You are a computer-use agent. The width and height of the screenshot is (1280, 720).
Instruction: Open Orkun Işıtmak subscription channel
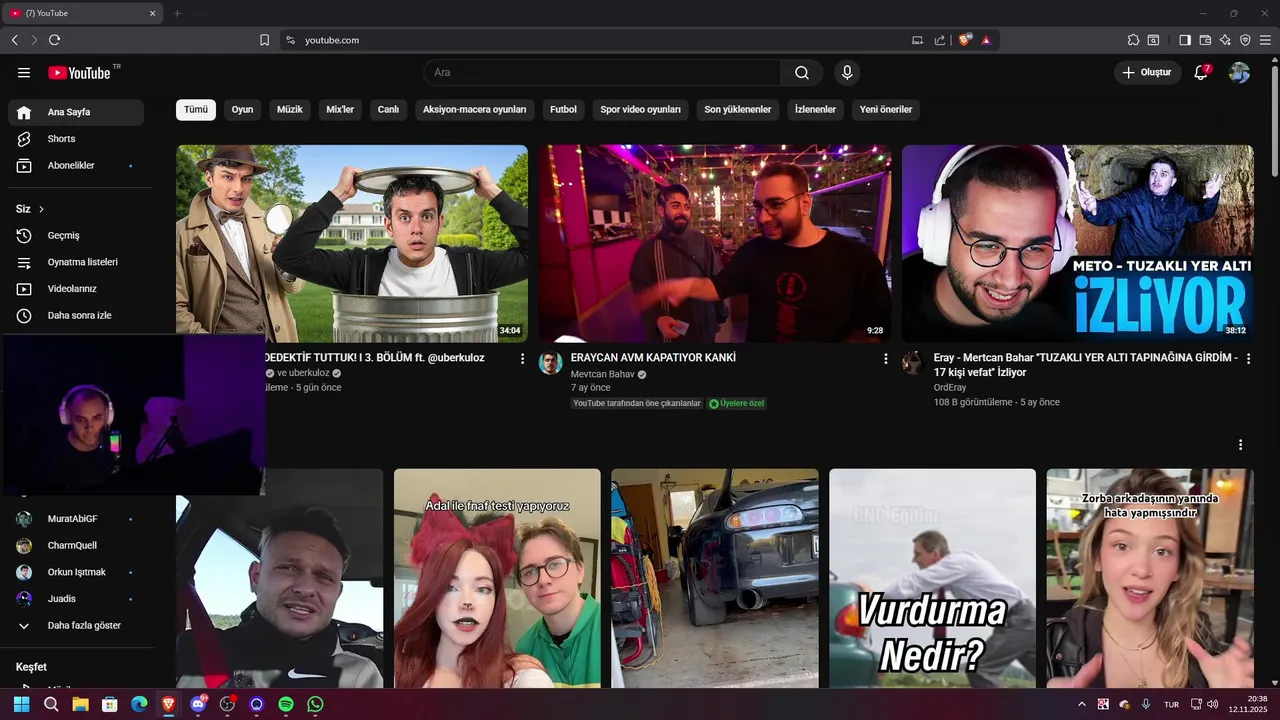76,572
